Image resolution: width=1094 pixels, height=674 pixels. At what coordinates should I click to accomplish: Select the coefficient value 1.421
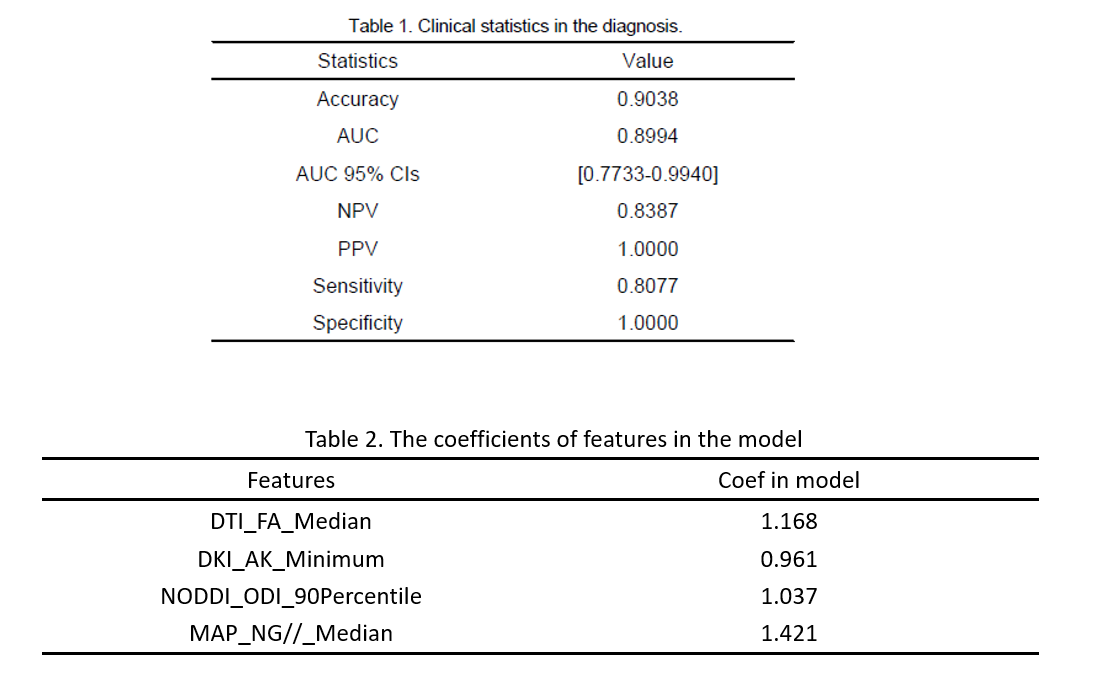pos(788,633)
